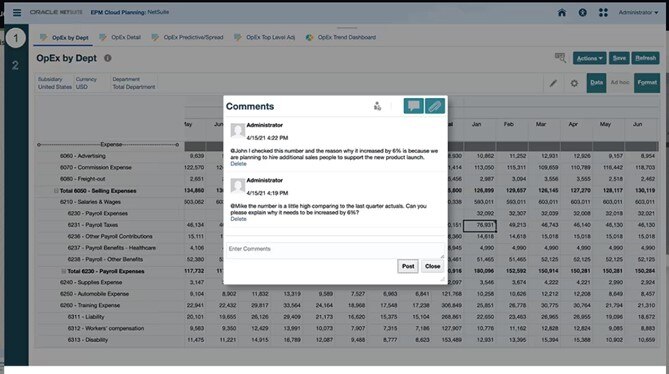Click the Apr column header
Image resolution: width=669 pixels, height=374 pixels.
(573, 124)
